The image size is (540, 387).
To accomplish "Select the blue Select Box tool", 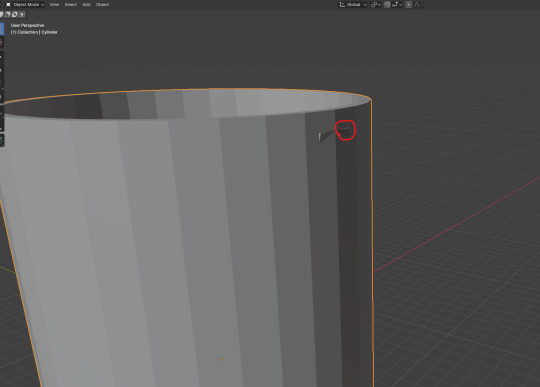I will [x=2, y=29].
